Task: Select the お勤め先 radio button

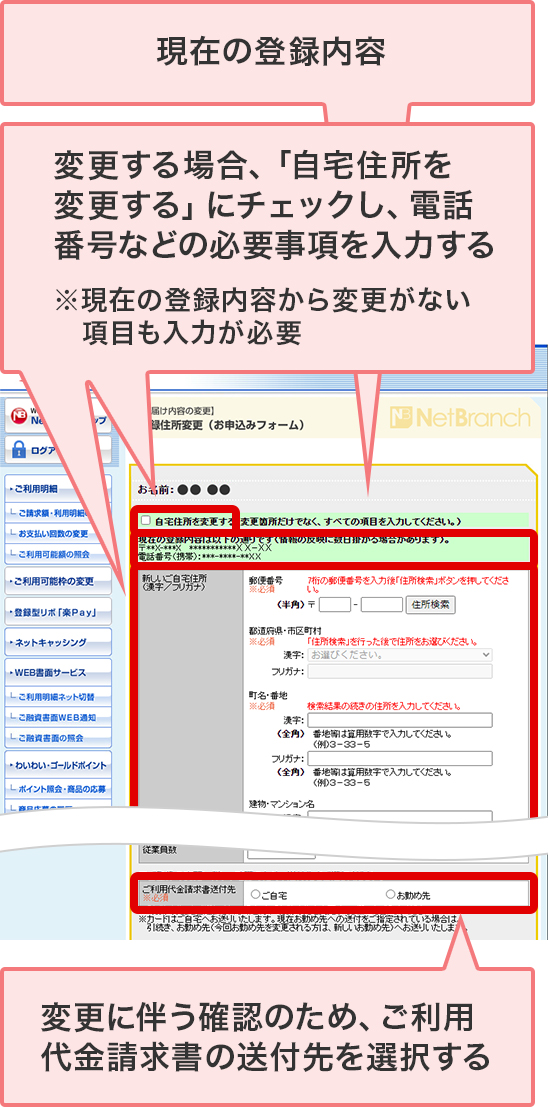Action: pos(390,894)
